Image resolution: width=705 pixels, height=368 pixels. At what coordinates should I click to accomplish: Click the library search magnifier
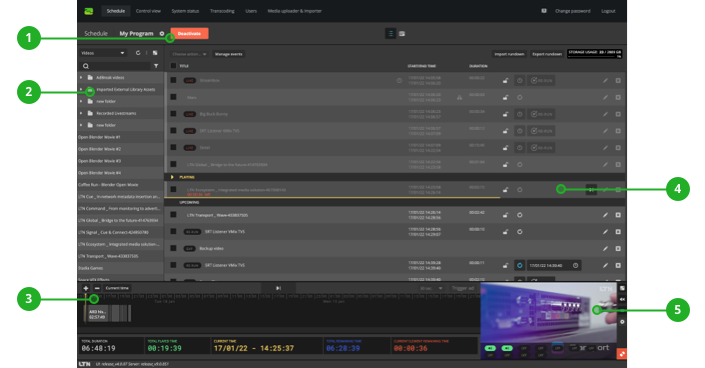[x=86, y=66]
